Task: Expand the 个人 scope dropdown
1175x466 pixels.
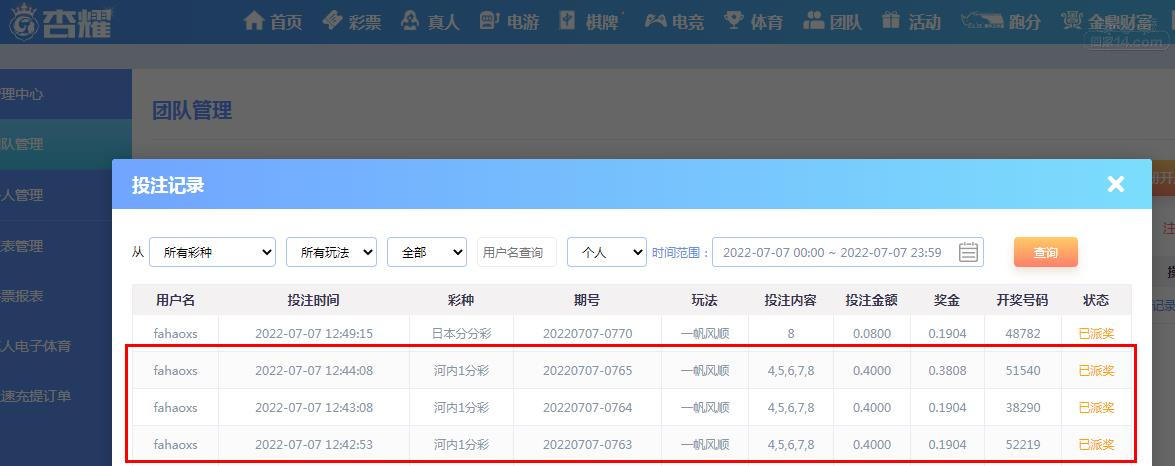Action: [x=607, y=252]
